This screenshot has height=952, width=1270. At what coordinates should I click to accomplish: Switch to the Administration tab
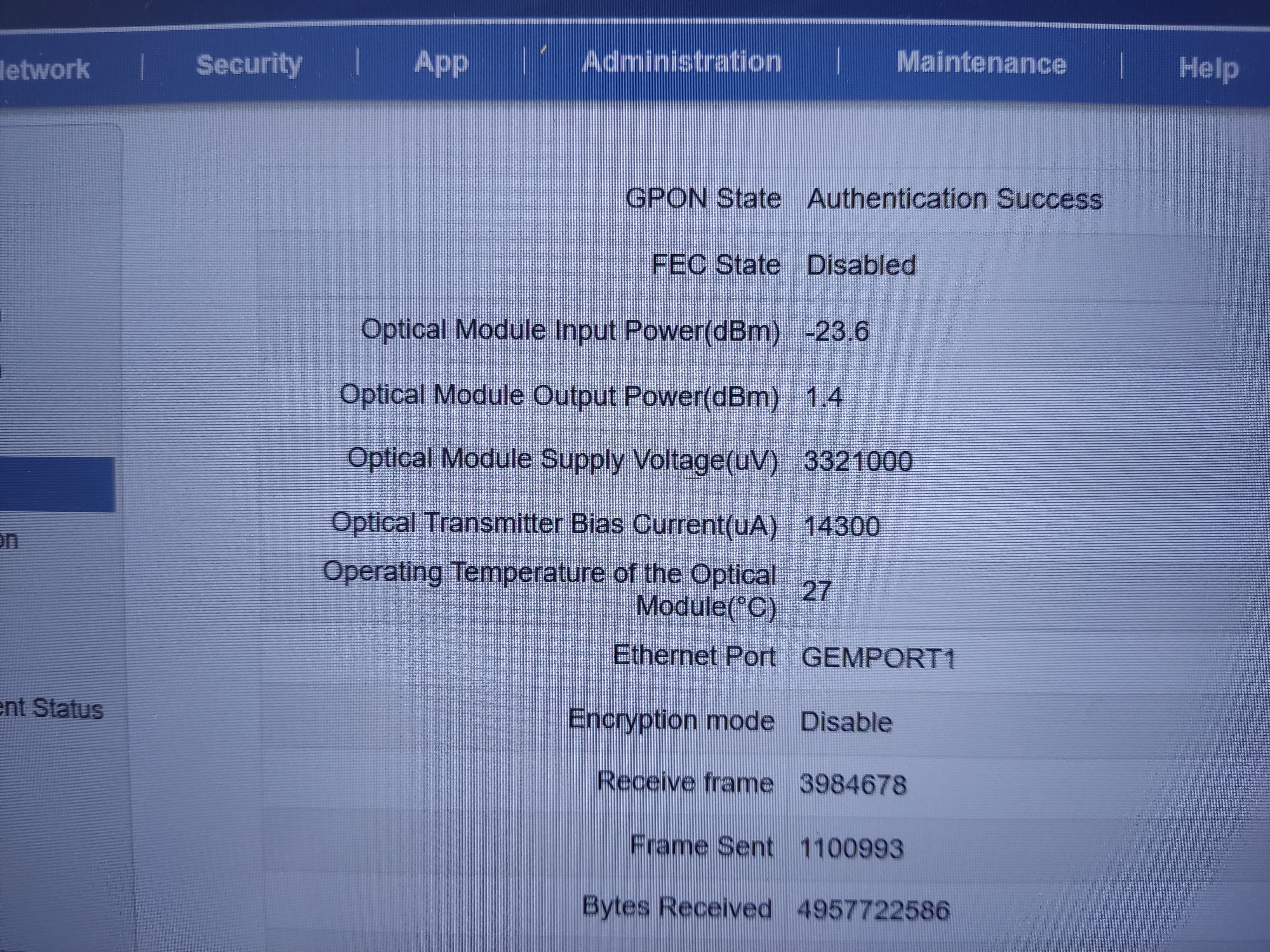click(x=681, y=61)
